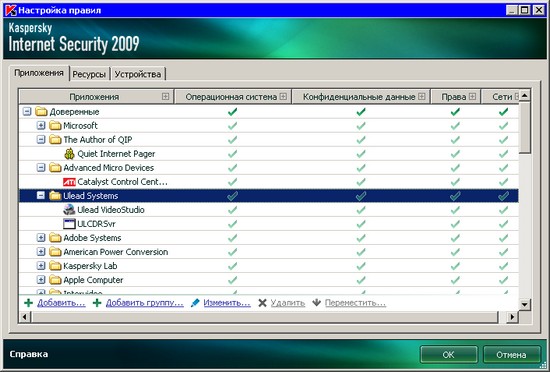This screenshot has height=372, width=550.
Task: Switch to the Ресурсы tab
Action: coord(89,74)
